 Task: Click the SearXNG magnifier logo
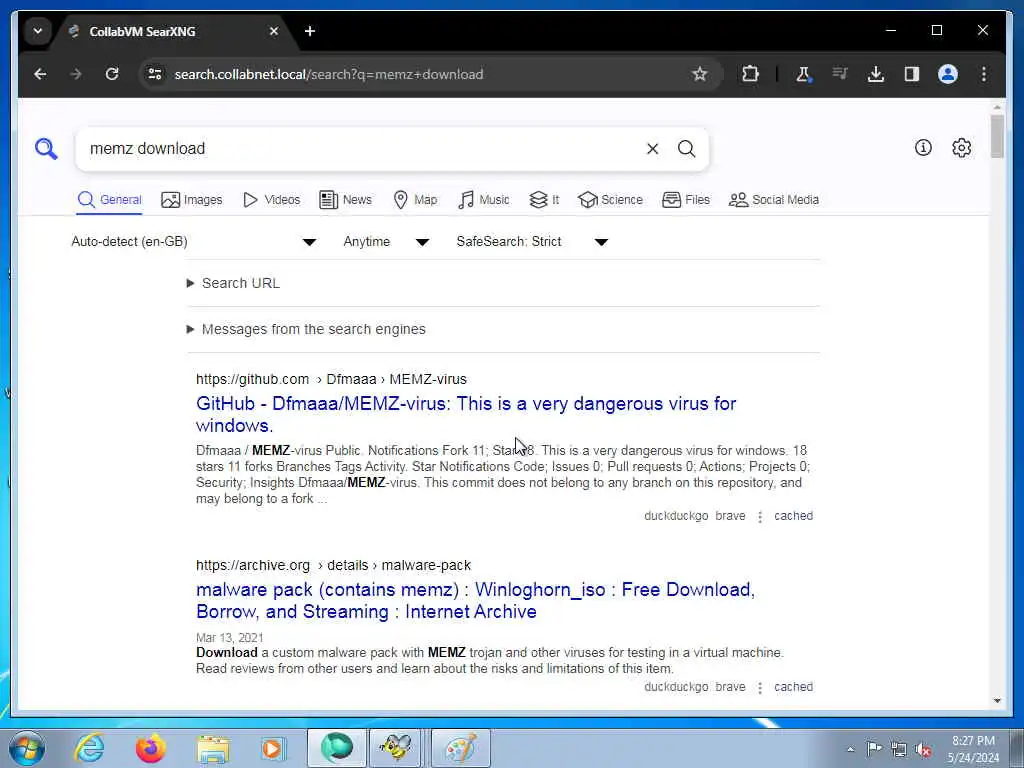46,149
